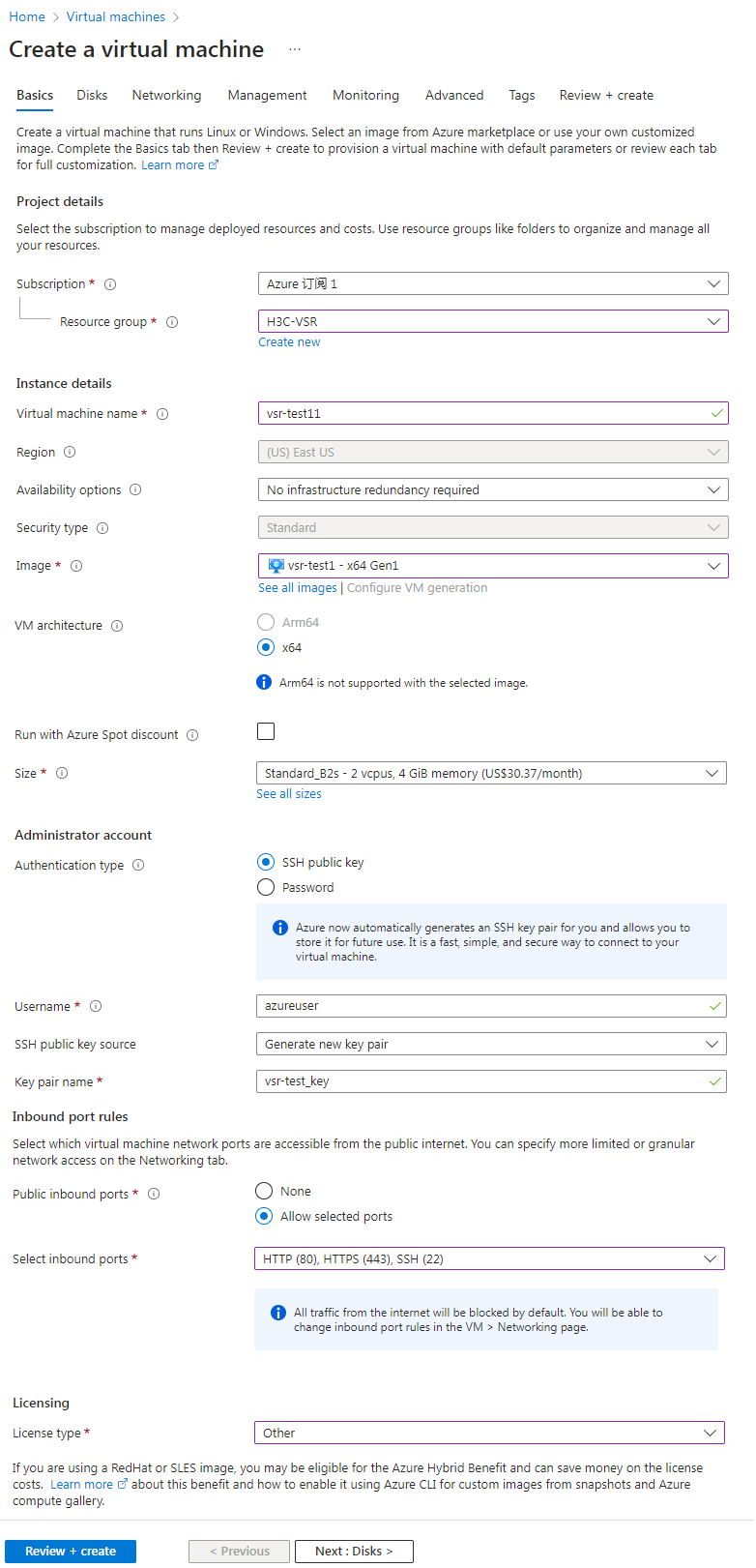756x1568 pixels.
Task: Open the Resource group dropdown
Action: point(493,321)
